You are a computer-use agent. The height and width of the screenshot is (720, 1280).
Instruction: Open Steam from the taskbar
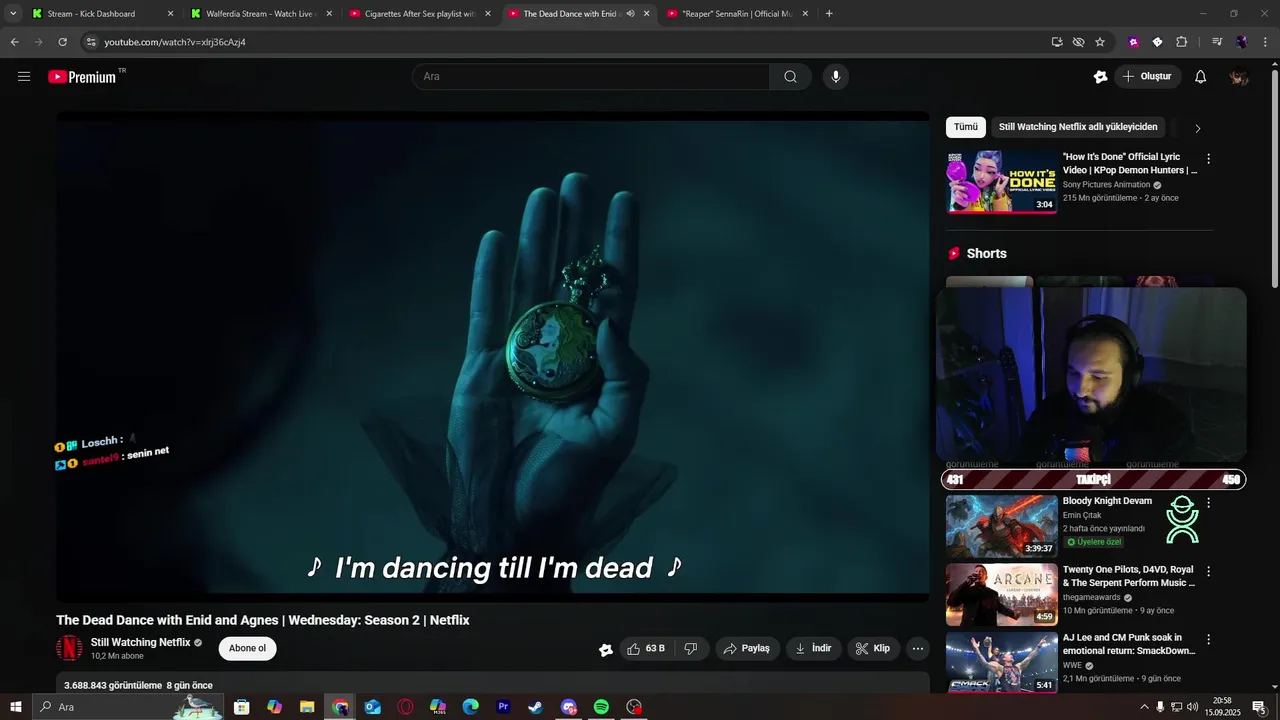coord(536,707)
